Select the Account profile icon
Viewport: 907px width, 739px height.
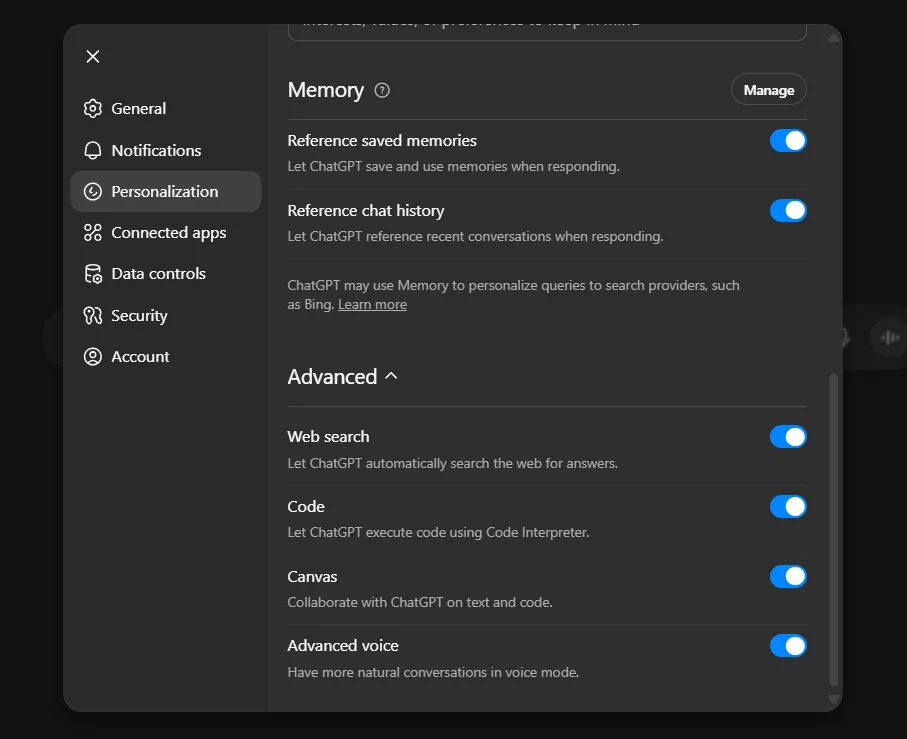tap(92, 356)
